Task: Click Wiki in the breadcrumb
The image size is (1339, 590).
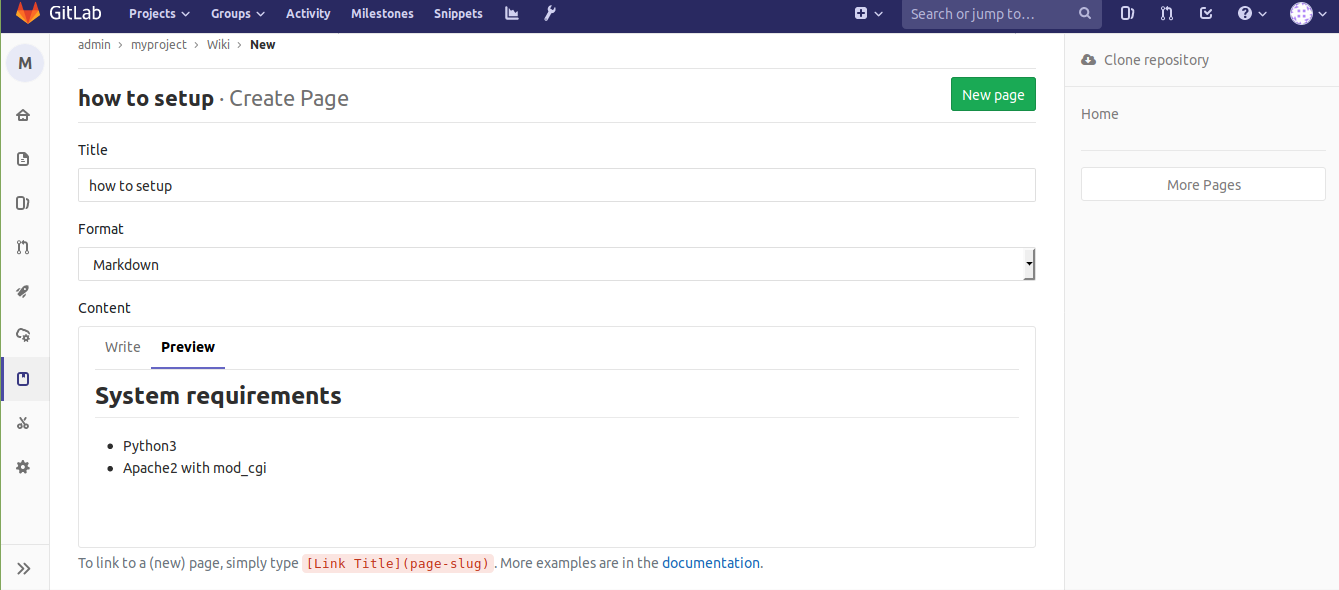Action: coord(218,45)
